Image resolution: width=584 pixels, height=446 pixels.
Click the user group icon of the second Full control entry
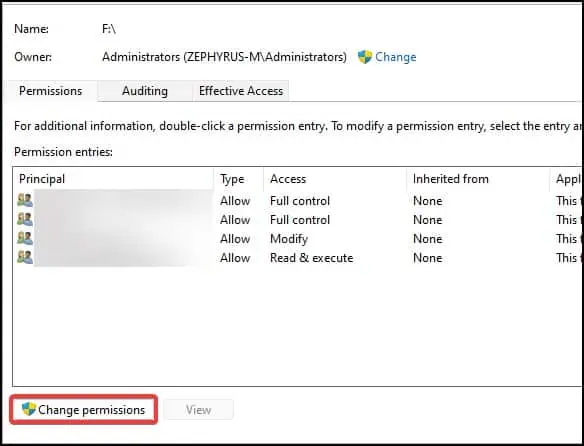25,219
